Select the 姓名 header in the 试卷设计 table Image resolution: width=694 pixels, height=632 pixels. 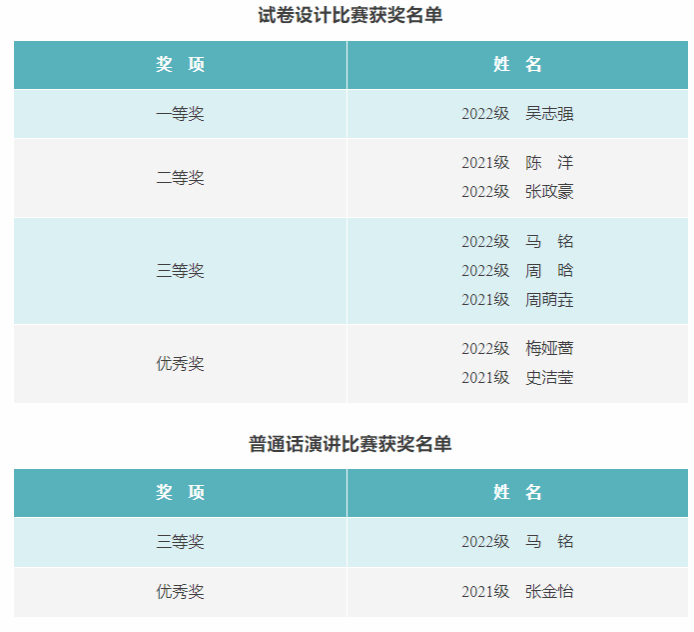[517, 64]
